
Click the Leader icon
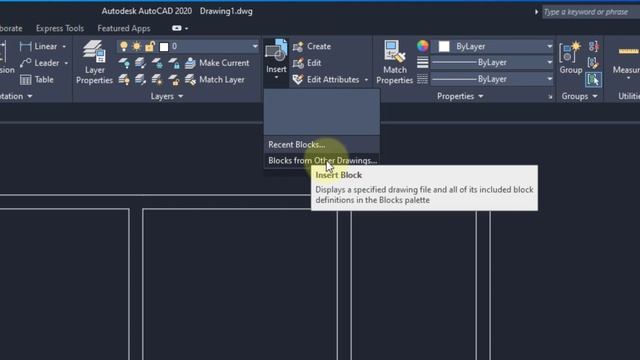pos(25,63)
